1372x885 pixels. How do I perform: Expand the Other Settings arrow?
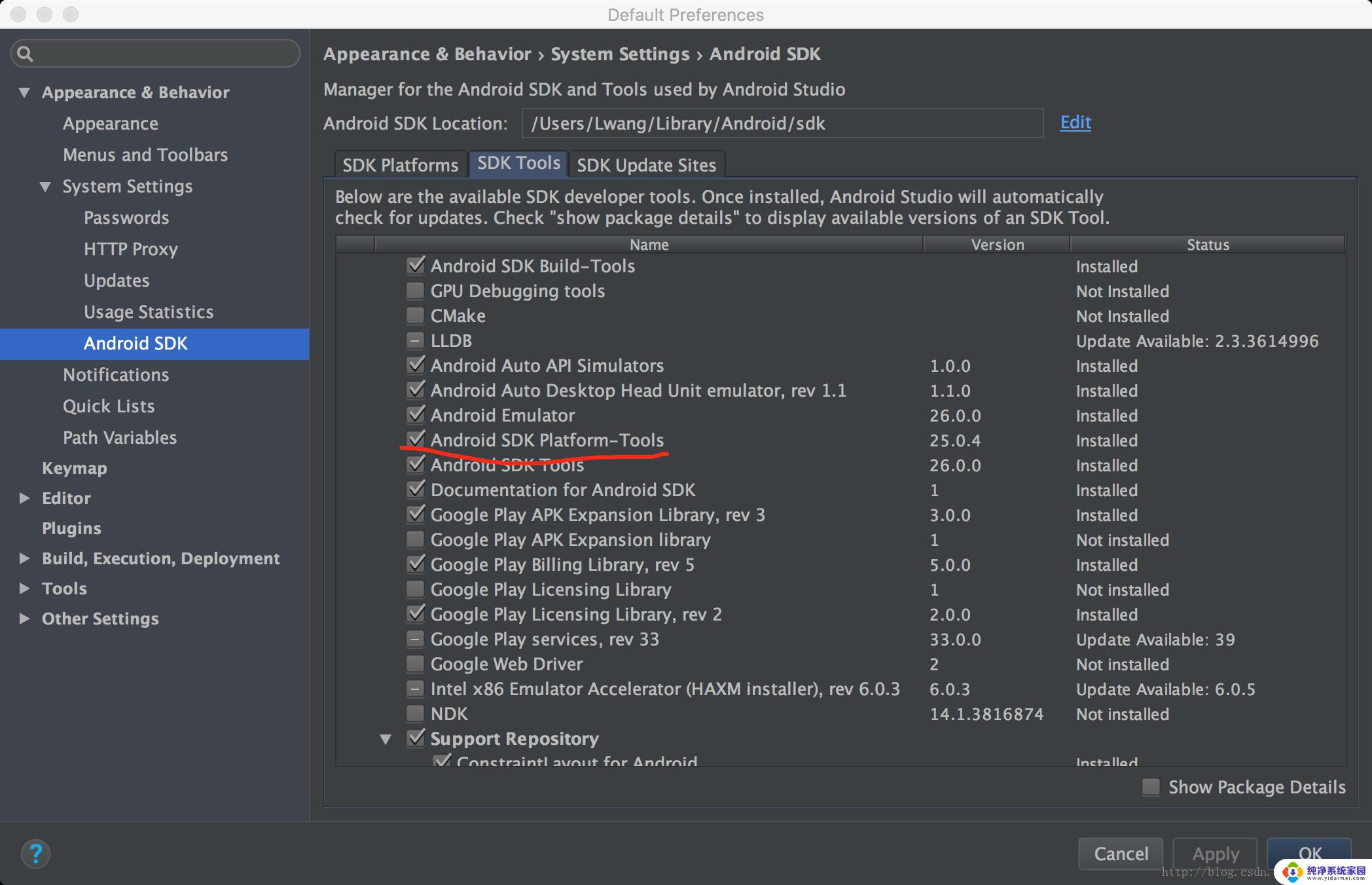point(24,619)
